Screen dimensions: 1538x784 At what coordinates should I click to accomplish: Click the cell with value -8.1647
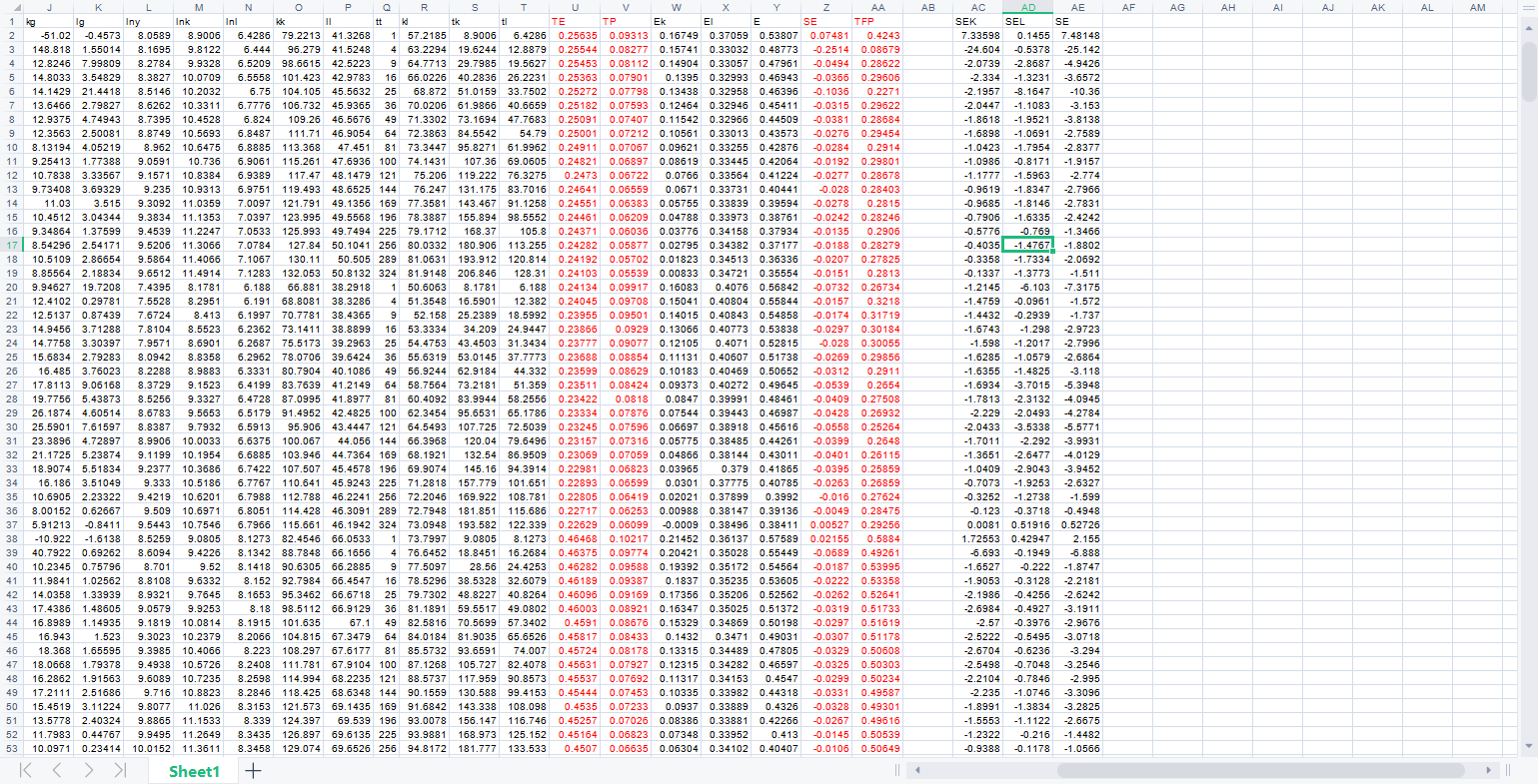(1028, 91)
